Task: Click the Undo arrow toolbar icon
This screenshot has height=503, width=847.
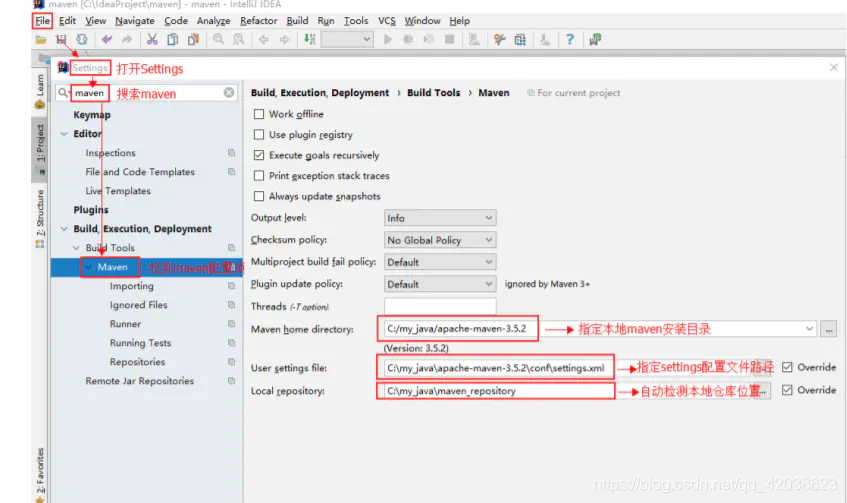Action: coord(107,39)
